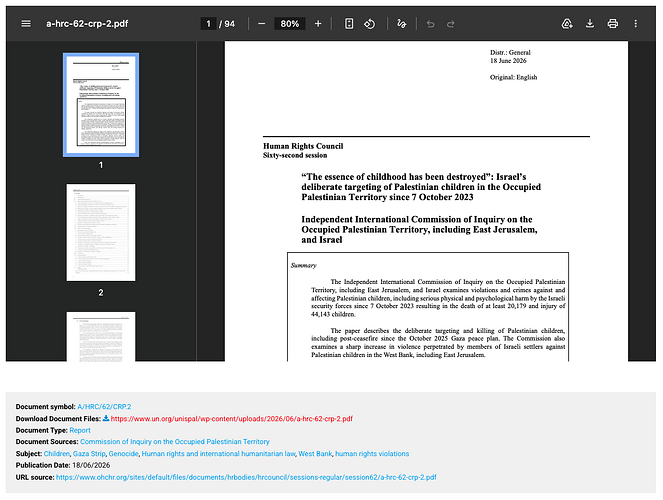Click the page number input field
Screen dimensions: 663x500
pyautogui.click(x=208, y=24)
